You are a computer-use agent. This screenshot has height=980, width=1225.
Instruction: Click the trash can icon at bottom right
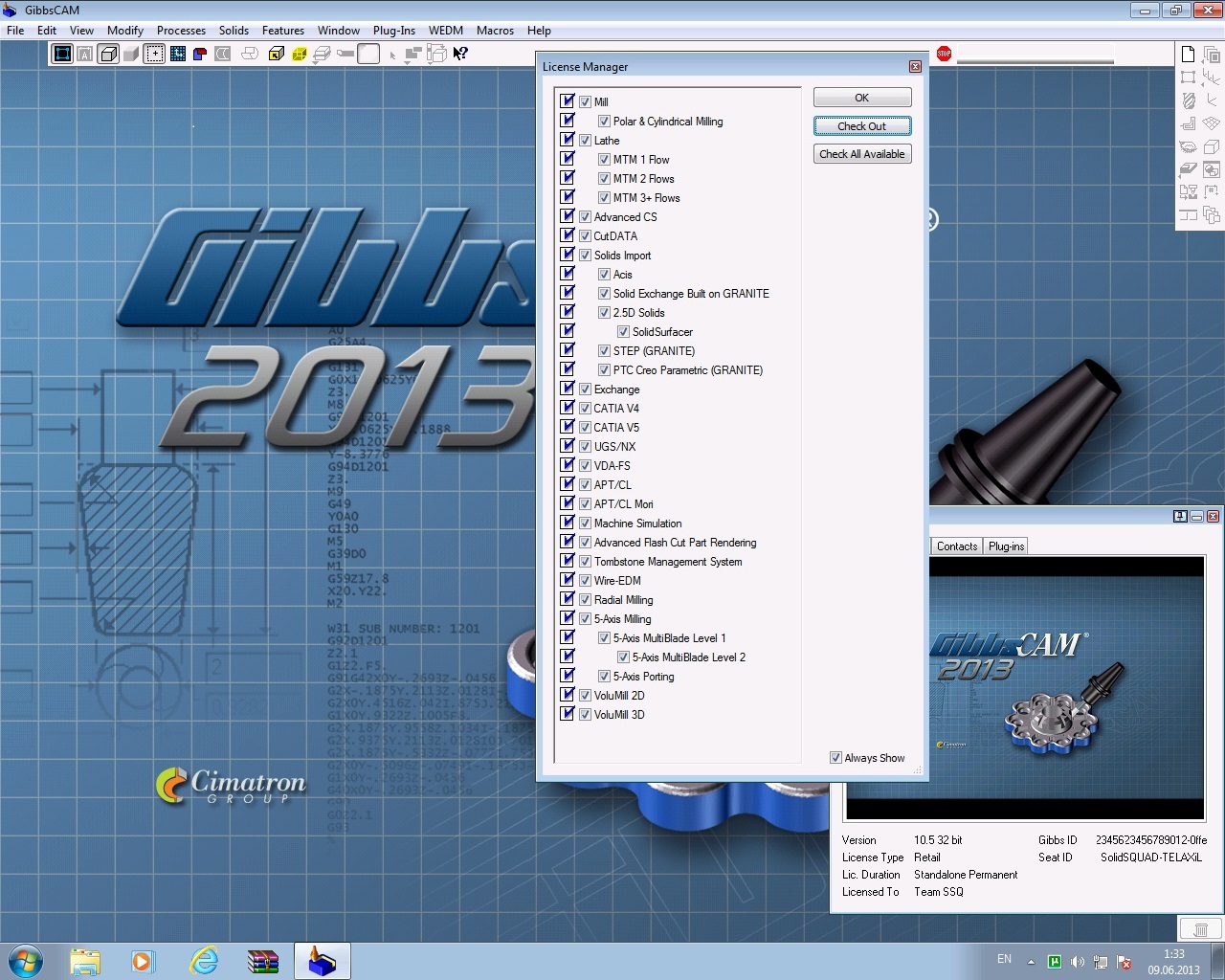(1200, 929)
